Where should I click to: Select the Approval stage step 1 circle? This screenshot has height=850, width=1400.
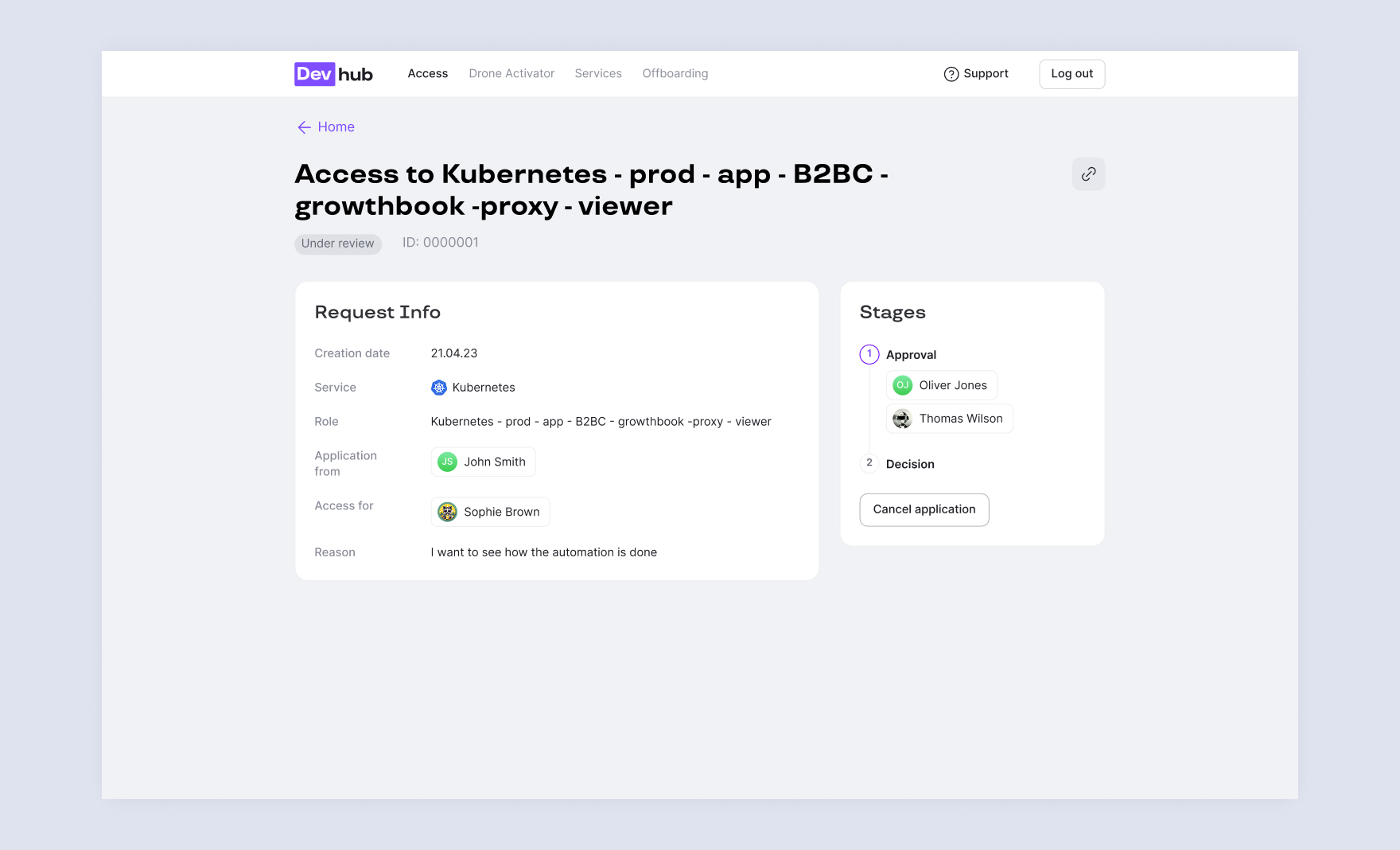click(869, 354)
